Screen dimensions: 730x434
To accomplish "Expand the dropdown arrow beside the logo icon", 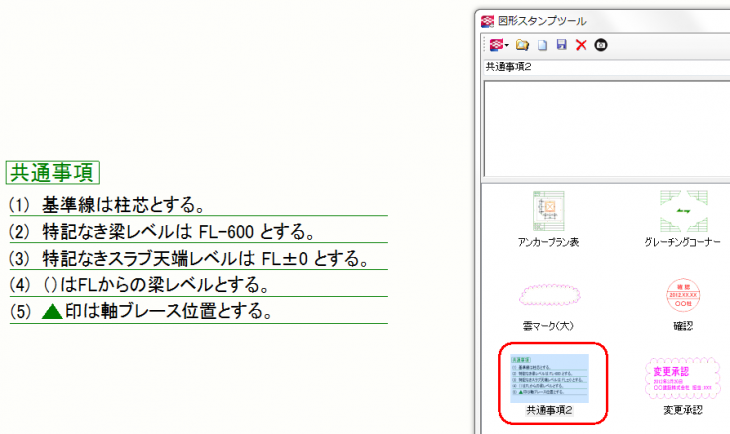I will [x=507, y=45].
